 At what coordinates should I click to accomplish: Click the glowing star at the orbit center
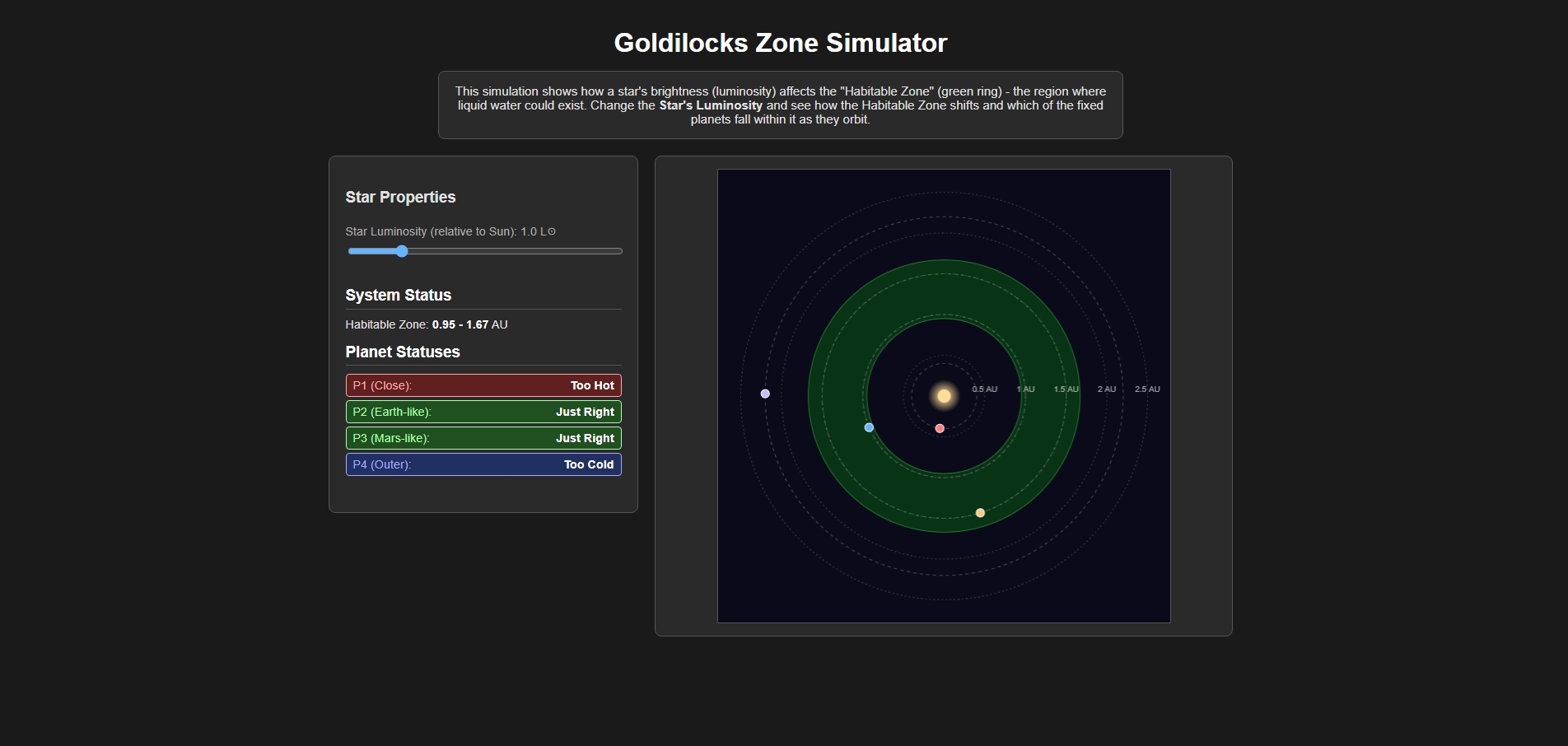click(944, 396)
